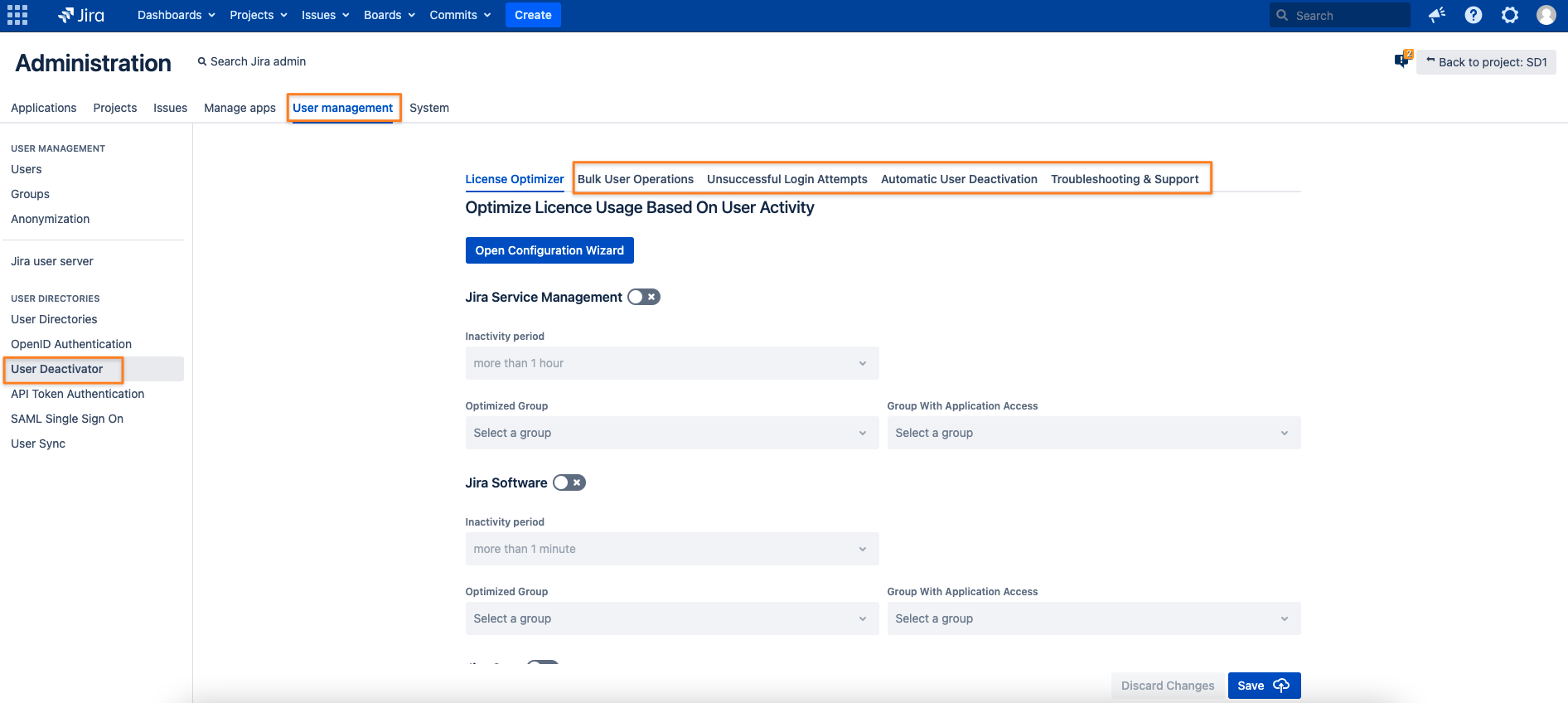Switch to the Issues admin tab
Image resolution: width=1568 pixels, height=703 pixels.
170,108
